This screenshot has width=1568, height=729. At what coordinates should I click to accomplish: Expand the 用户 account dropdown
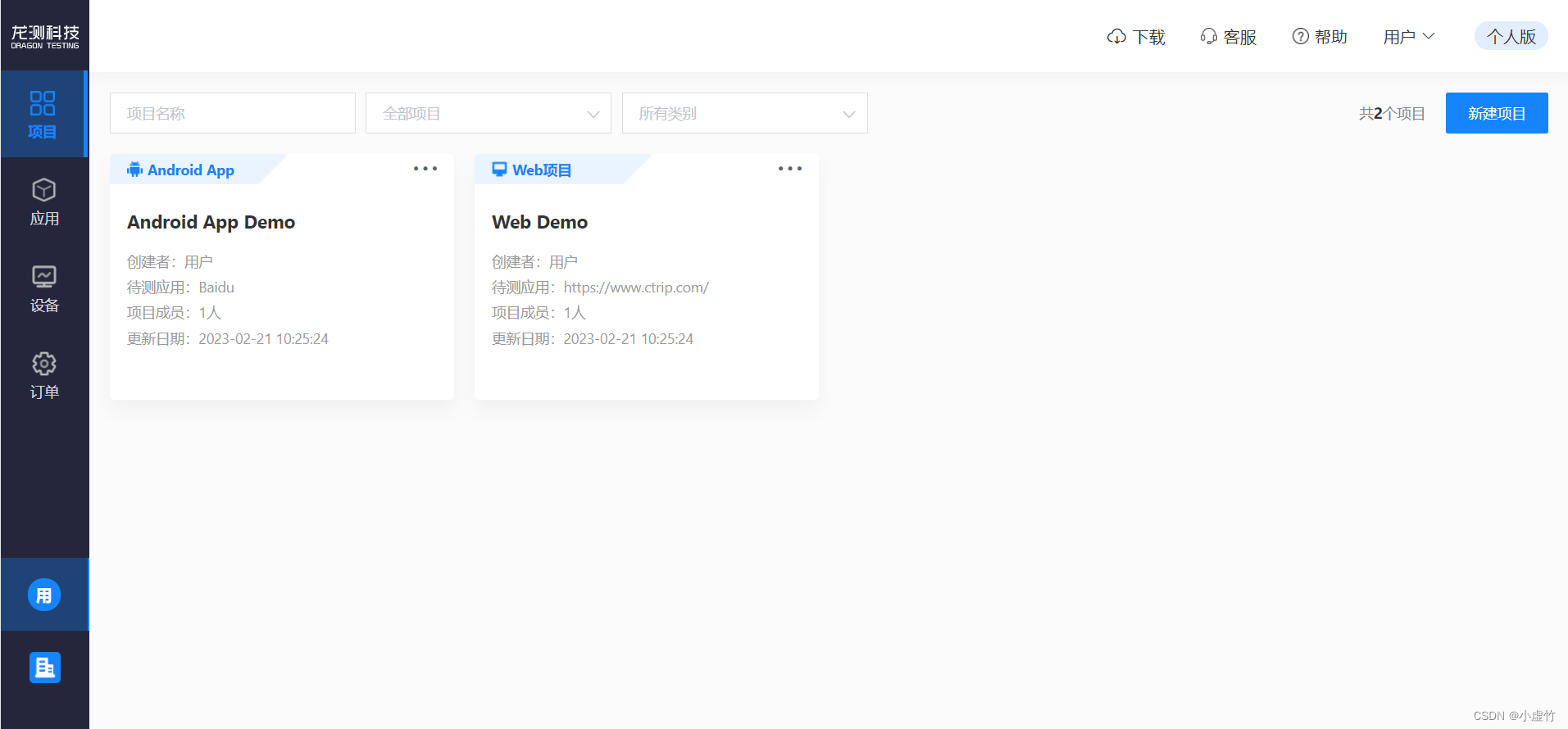point(1409,37)
